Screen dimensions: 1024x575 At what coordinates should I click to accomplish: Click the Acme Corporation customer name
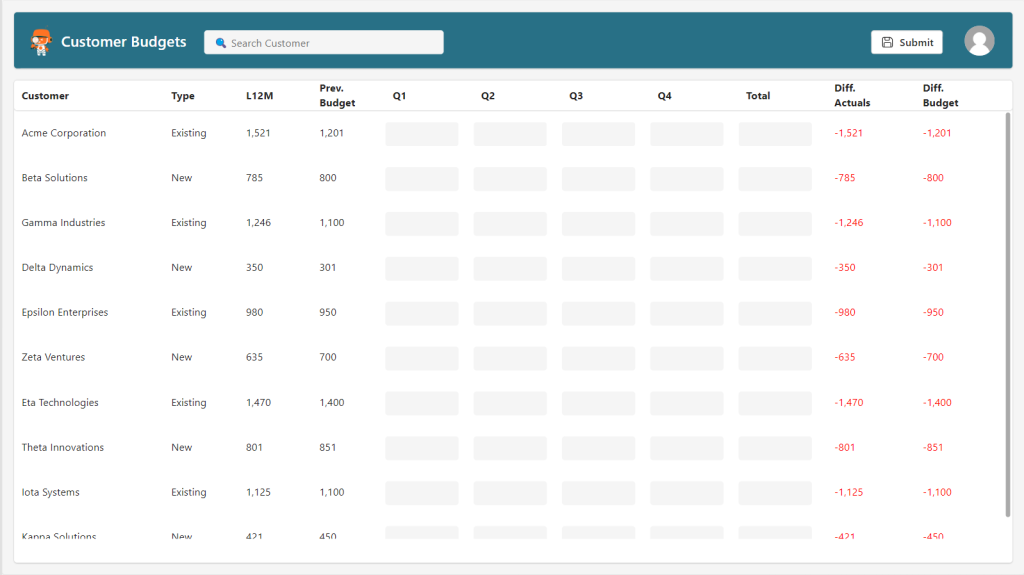point(64,133)
